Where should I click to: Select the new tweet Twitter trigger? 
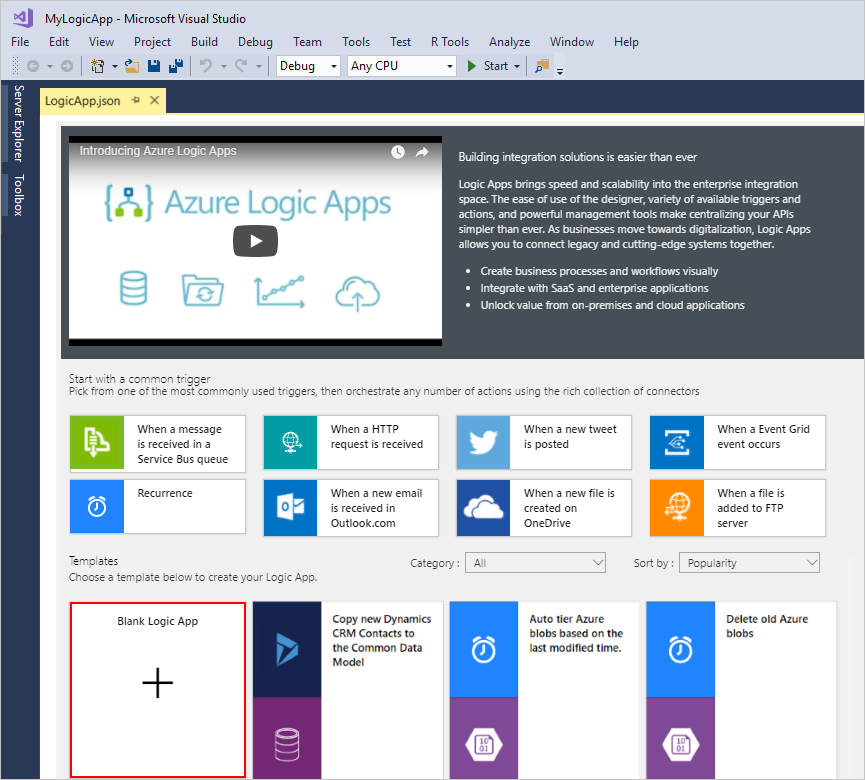coord(543,442)
